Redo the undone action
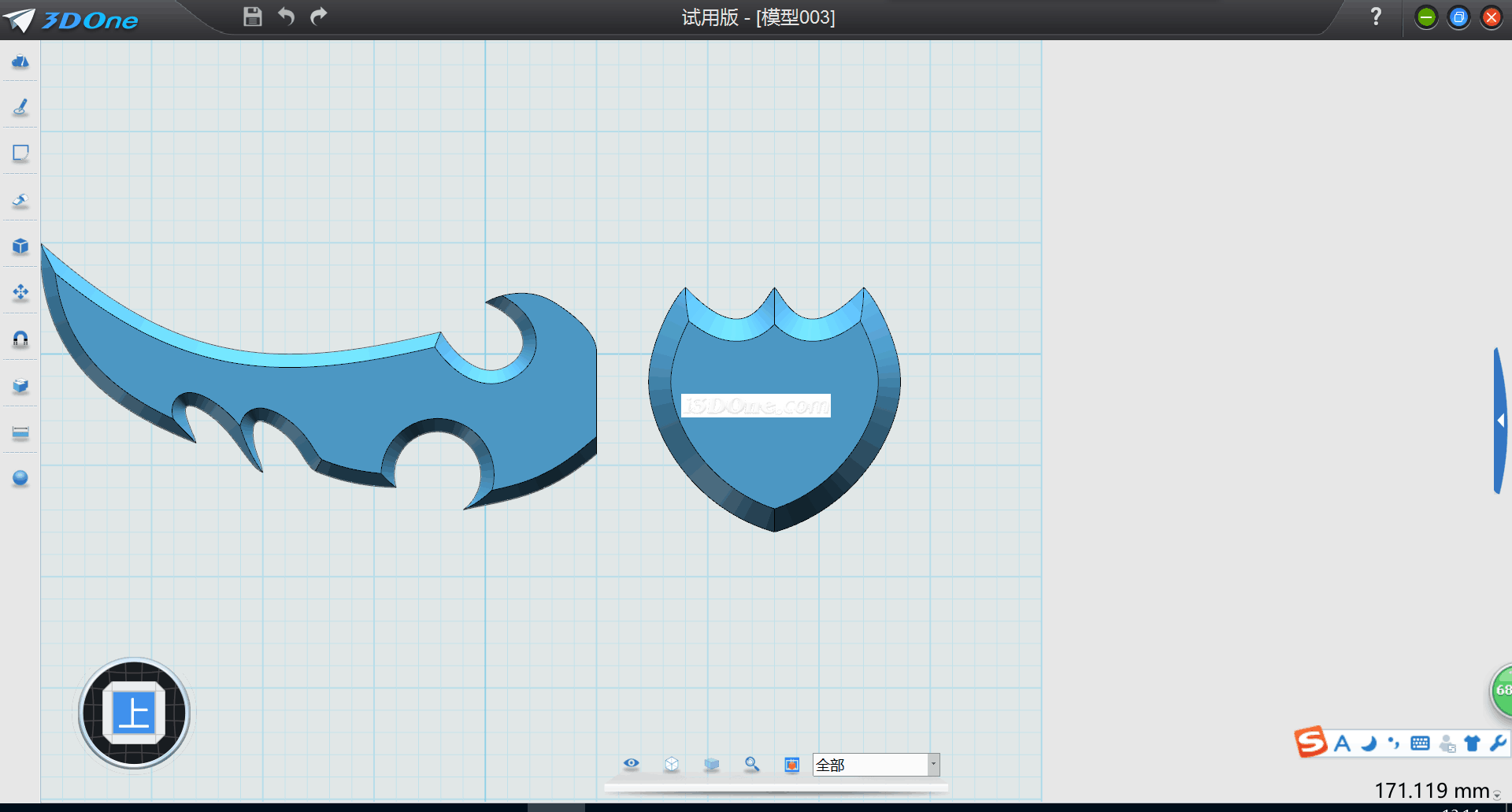Image resolution: width=1512 pixels, height=812 pixels. point(319,17)
